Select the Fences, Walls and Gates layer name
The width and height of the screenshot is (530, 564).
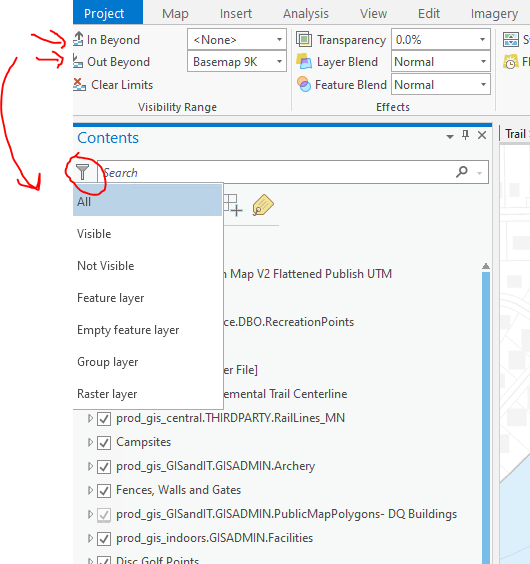point(178,490)
